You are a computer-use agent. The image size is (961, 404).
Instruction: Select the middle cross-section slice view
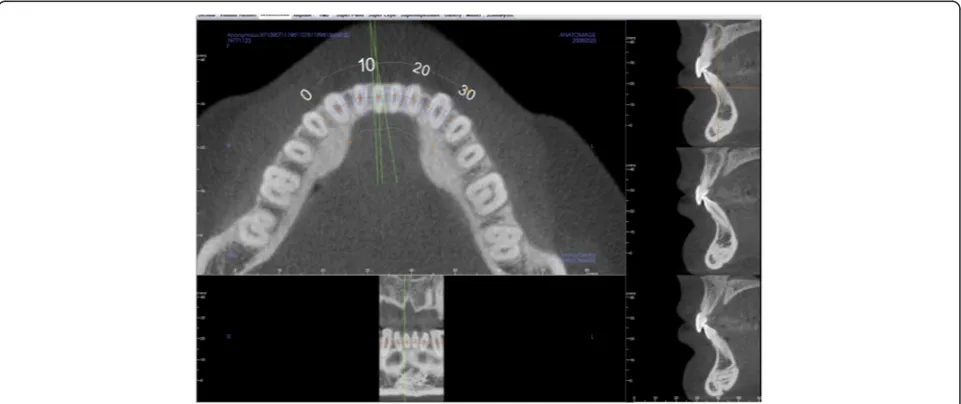click(x=718, y=210)
